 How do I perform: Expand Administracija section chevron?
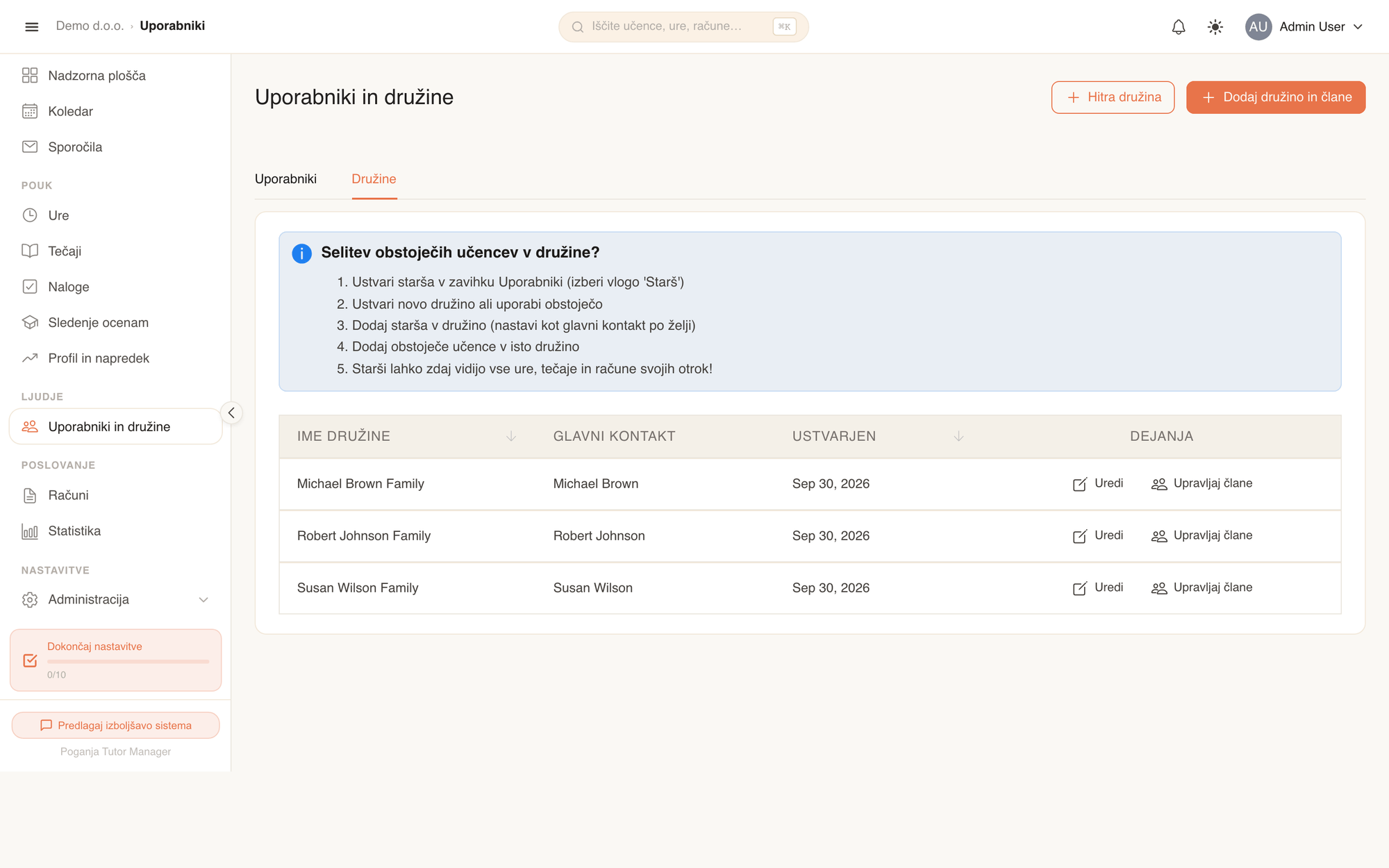(x=203, y=599)
